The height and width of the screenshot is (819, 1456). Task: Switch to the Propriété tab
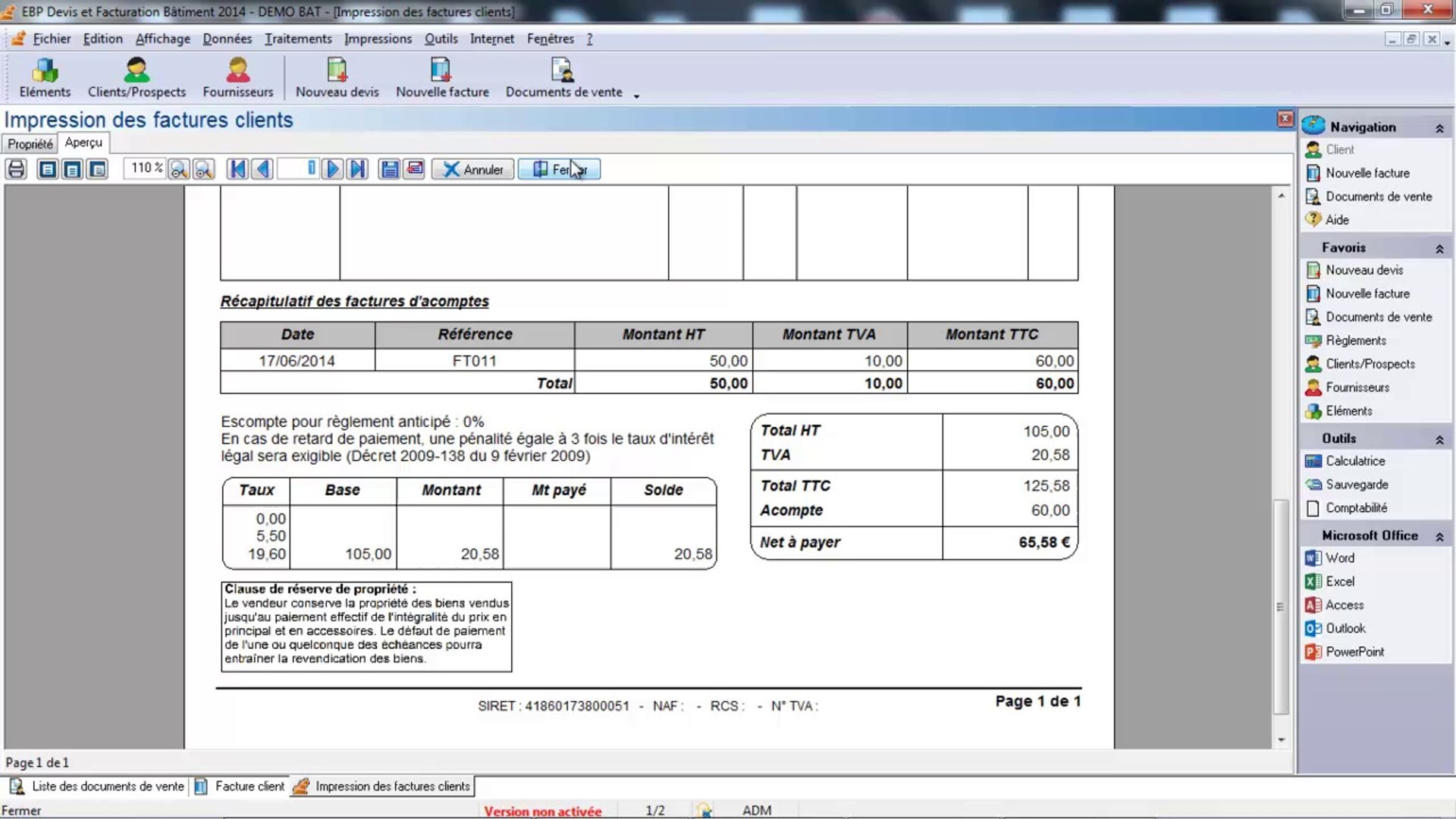coord(30,144)
